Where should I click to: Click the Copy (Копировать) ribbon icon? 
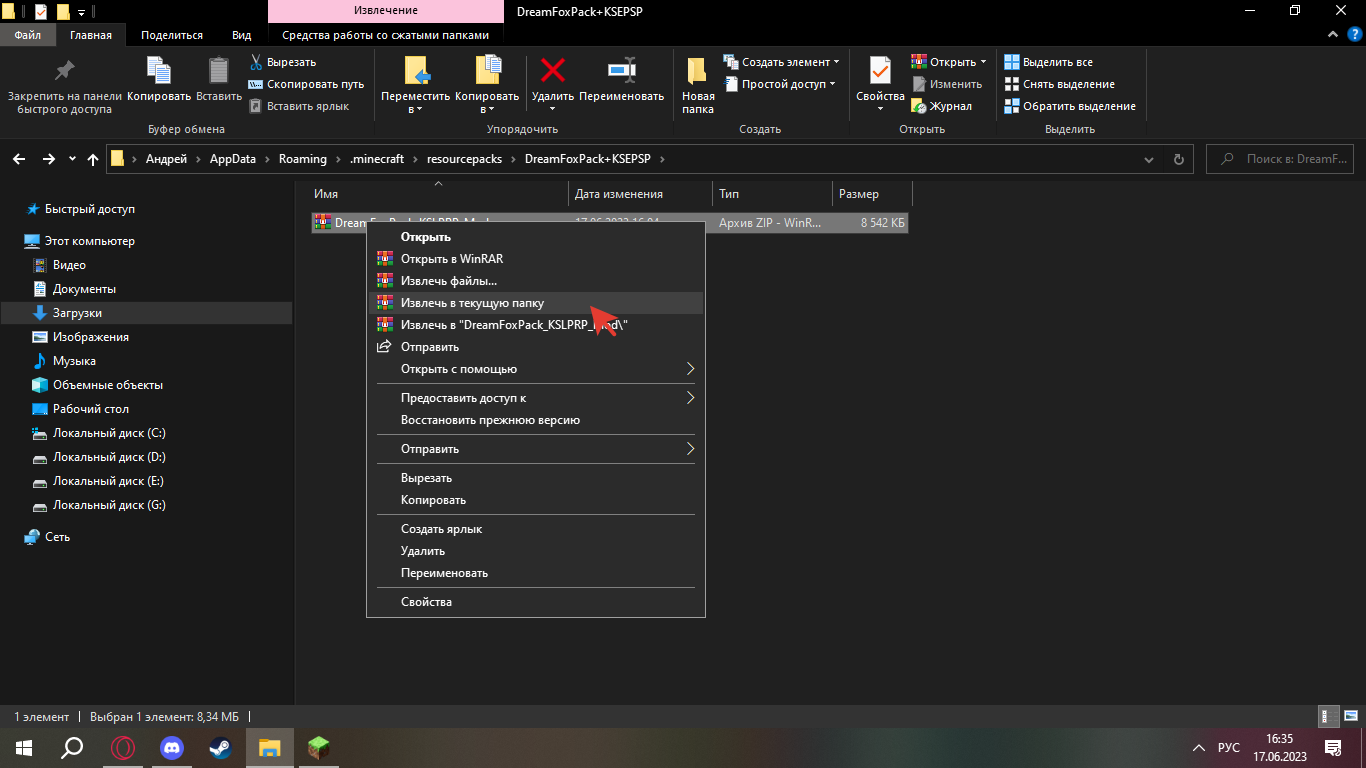tap(158, 72)
